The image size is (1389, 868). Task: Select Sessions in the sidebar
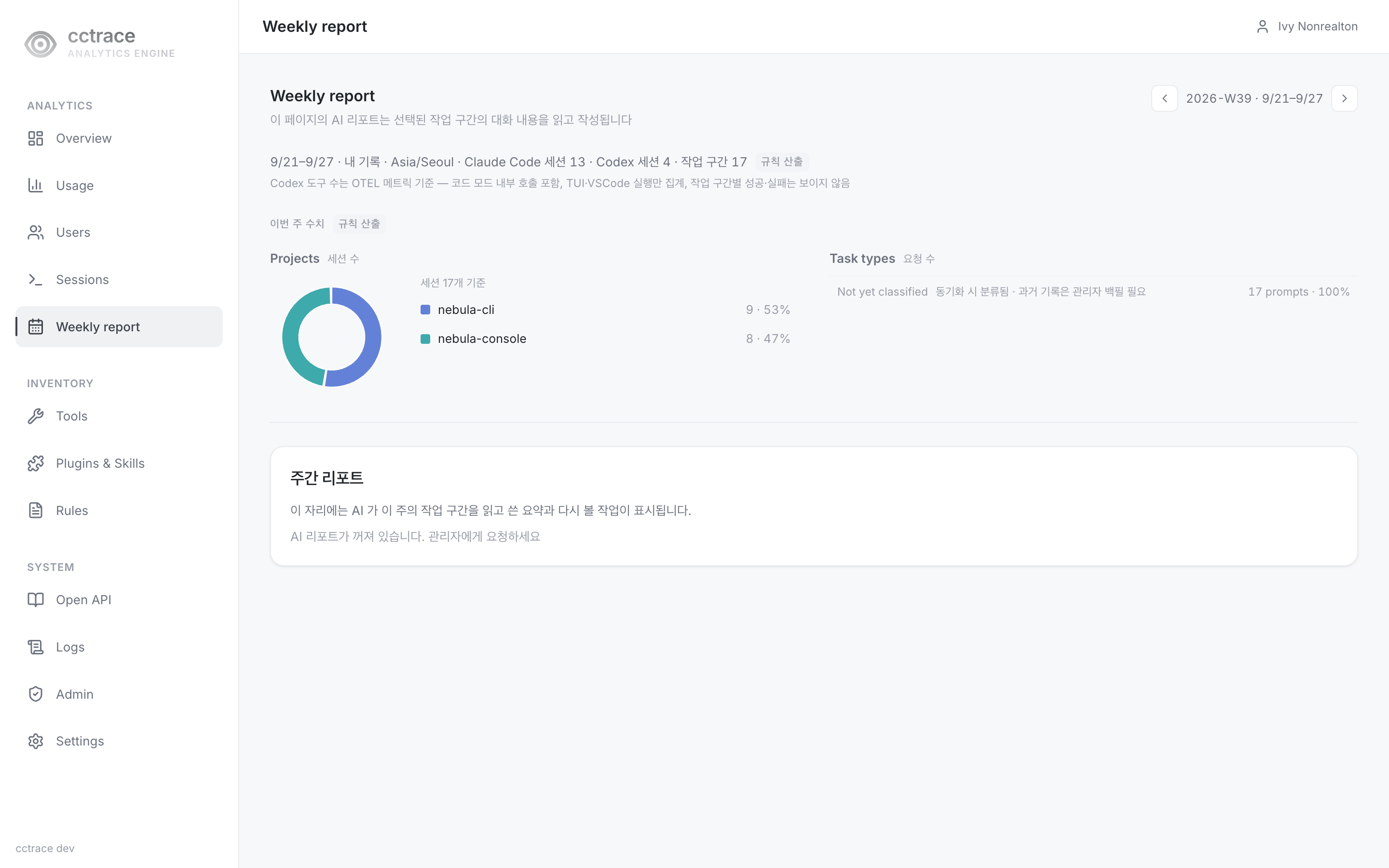point(119,280)
